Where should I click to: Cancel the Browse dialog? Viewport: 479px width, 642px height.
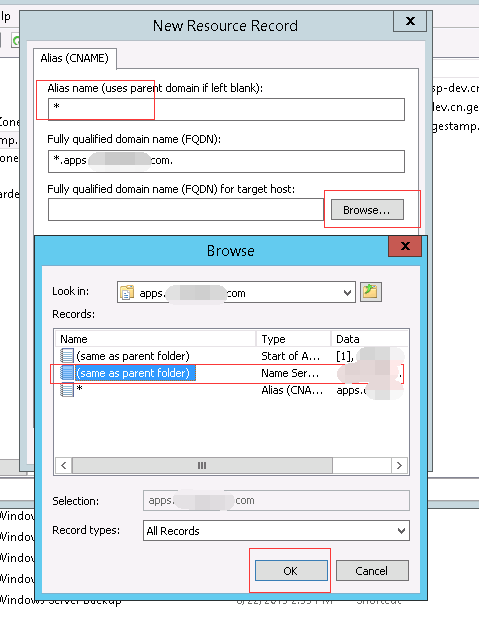372,571
